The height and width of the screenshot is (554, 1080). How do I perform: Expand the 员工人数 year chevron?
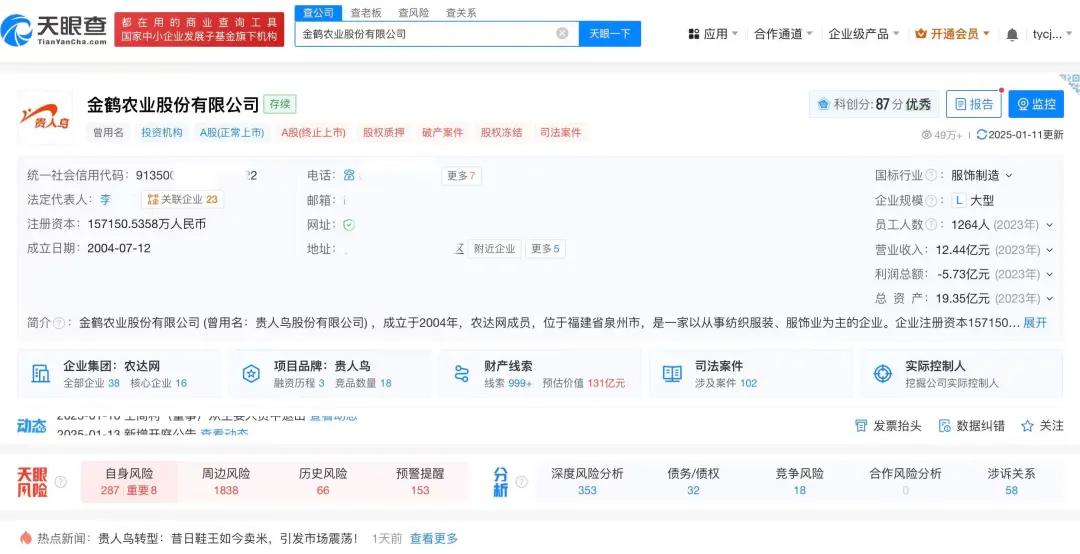[1050, 225]
